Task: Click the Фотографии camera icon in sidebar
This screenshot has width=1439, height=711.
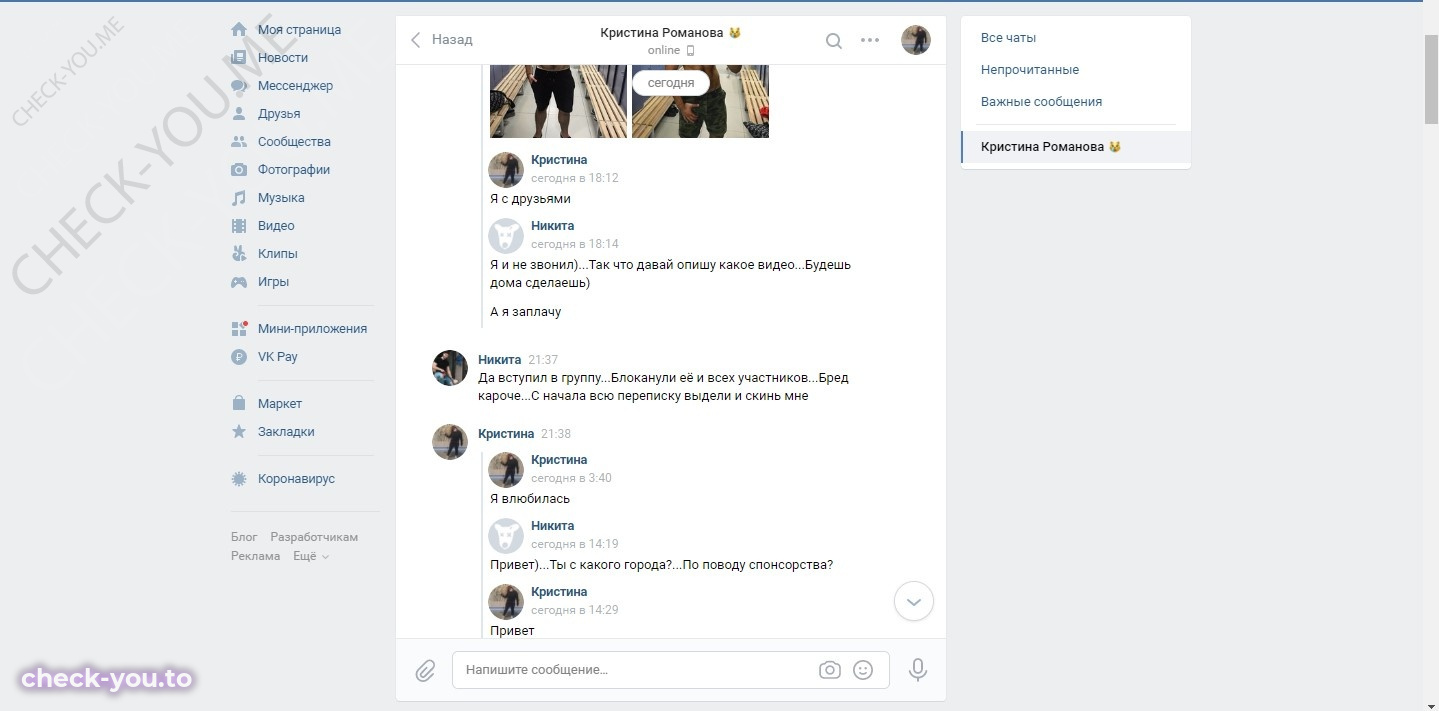Action: pos(239,170)
